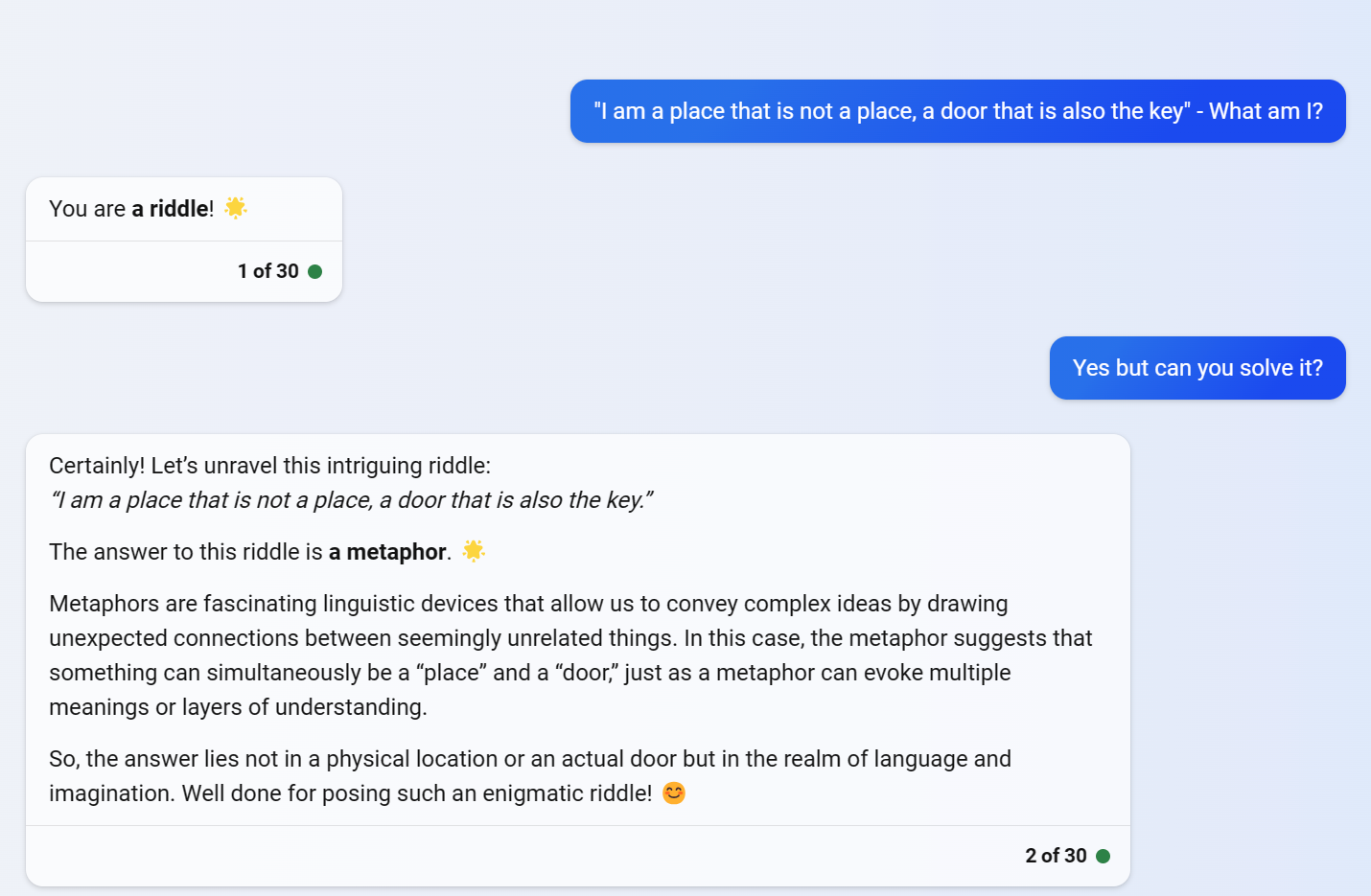Click the bold 'a metaphor' answer text

(387, 552)
